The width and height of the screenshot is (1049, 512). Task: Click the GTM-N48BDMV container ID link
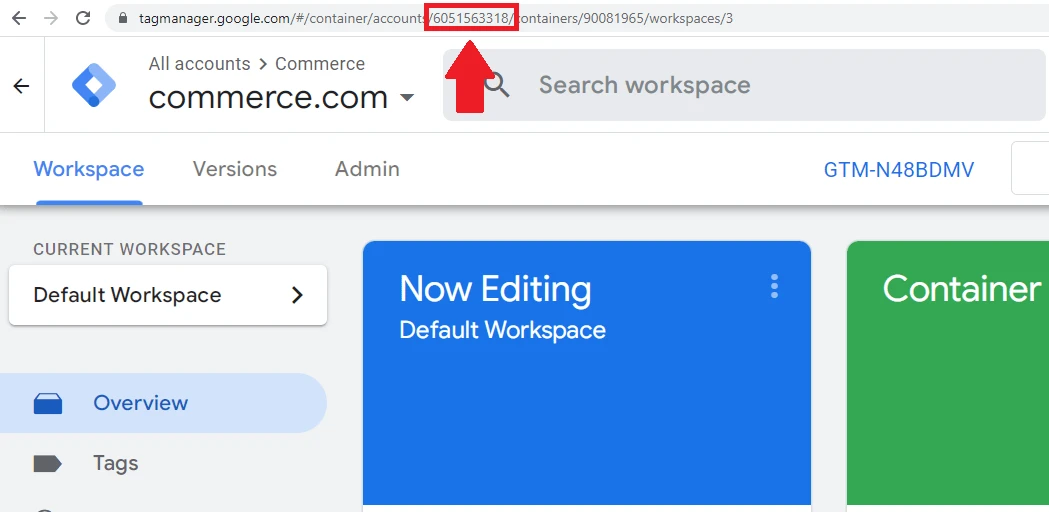(x=898, y=170)
